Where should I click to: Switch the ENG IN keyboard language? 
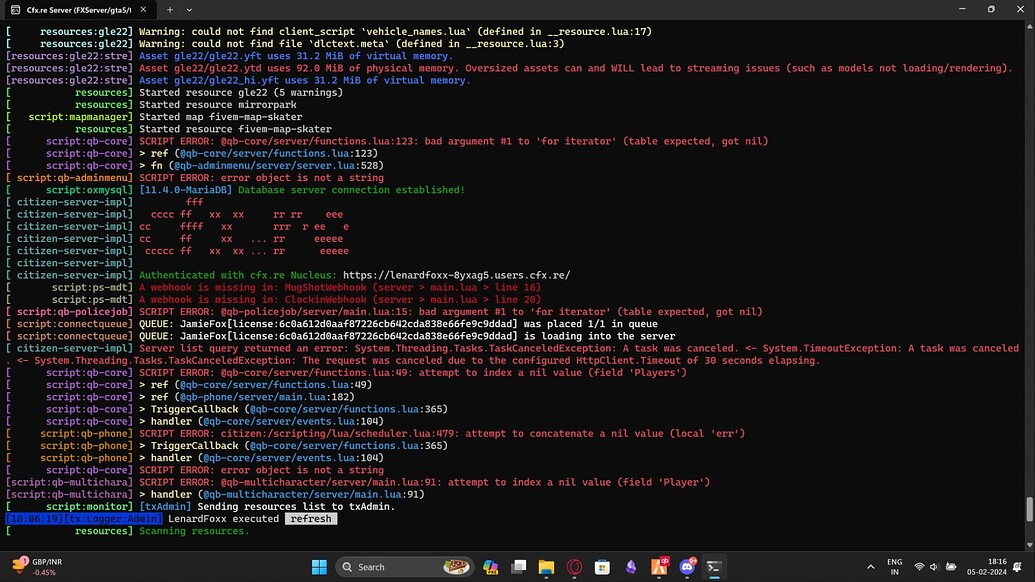pos(894,566)
